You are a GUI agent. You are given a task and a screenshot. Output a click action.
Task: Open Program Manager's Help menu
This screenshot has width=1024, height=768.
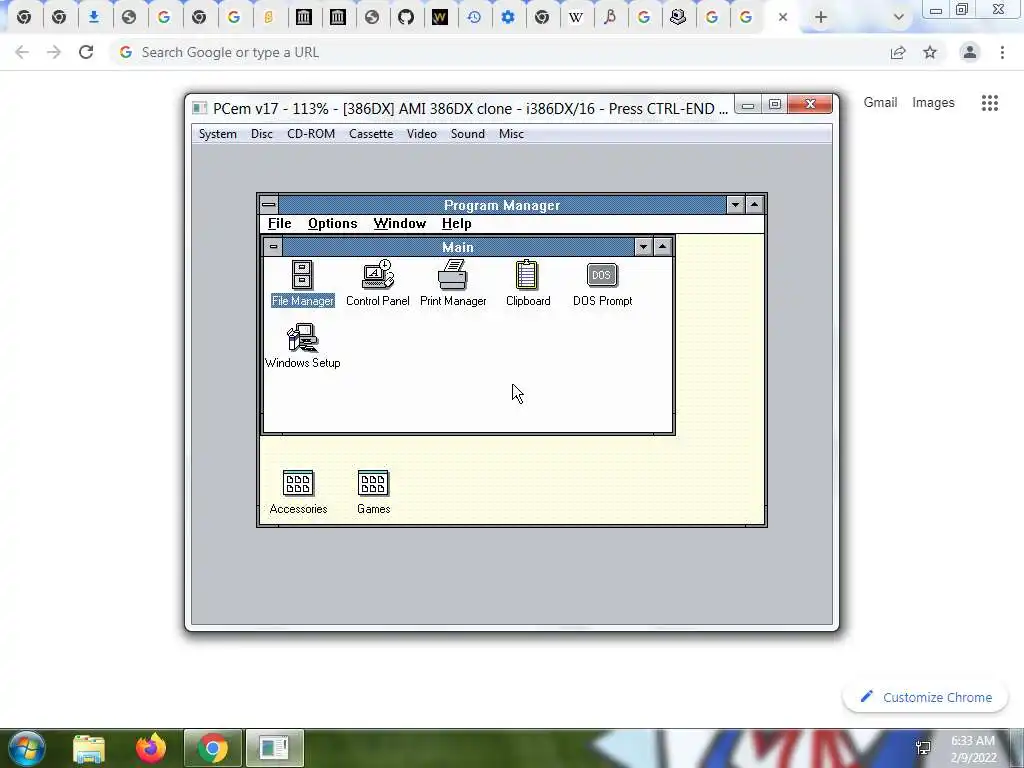[456, 223]
